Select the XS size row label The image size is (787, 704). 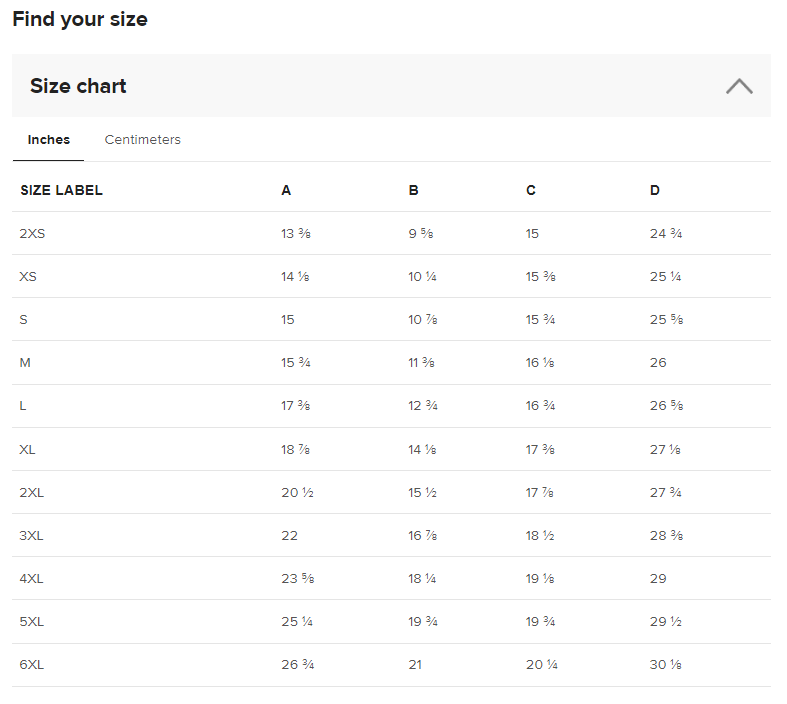pyautogui.click(x=28, y=276)
